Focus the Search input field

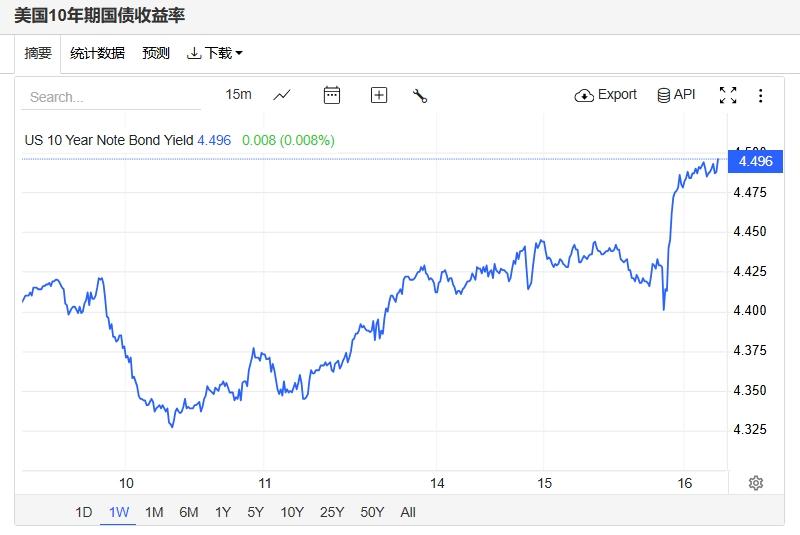coord(111,97)
